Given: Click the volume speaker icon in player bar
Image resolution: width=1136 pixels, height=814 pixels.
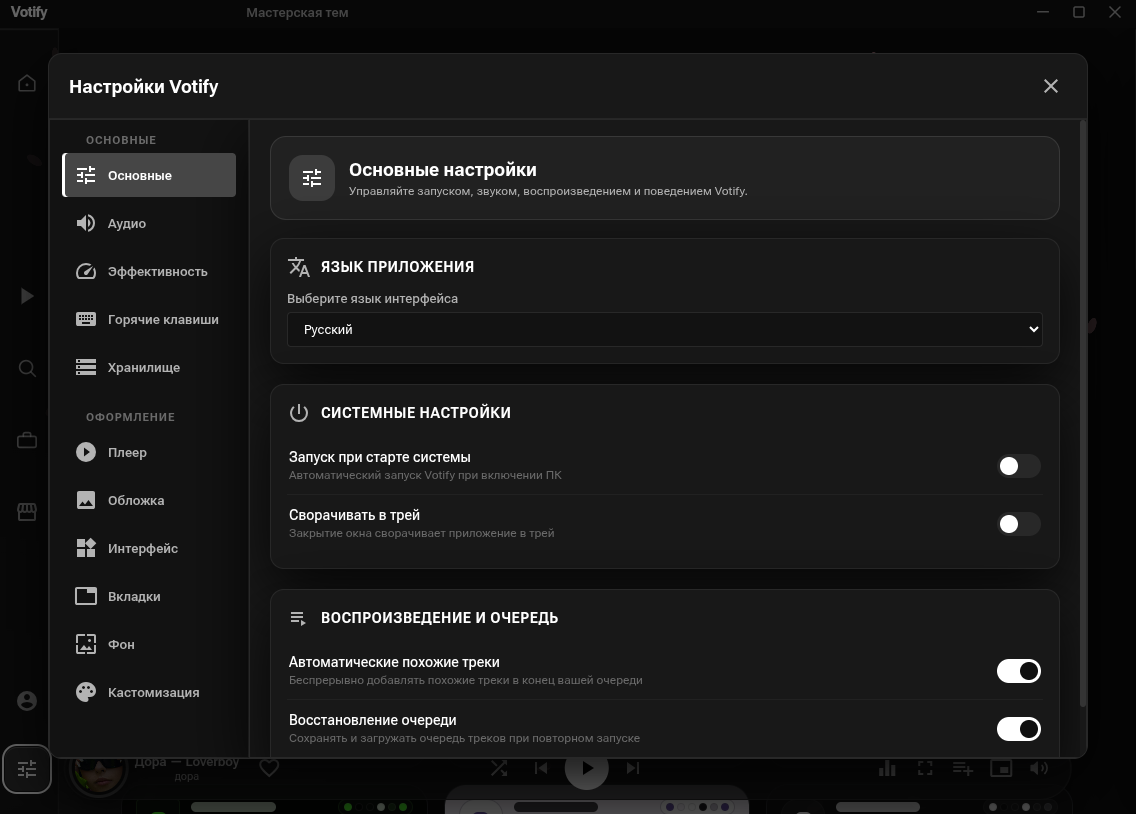Looking at the screenshot, I should (x=1039, y=768).
